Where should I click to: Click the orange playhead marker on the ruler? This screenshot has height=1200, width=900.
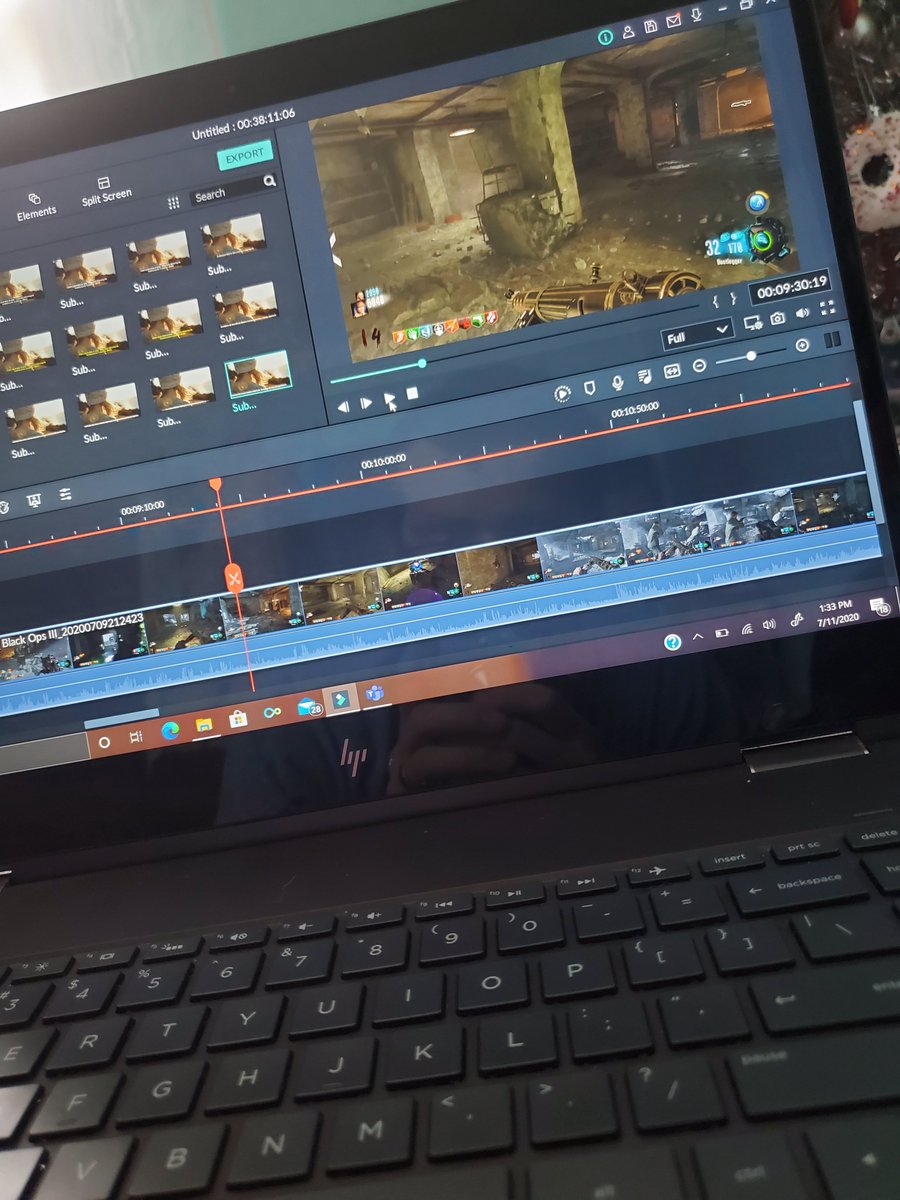[215, 484]
